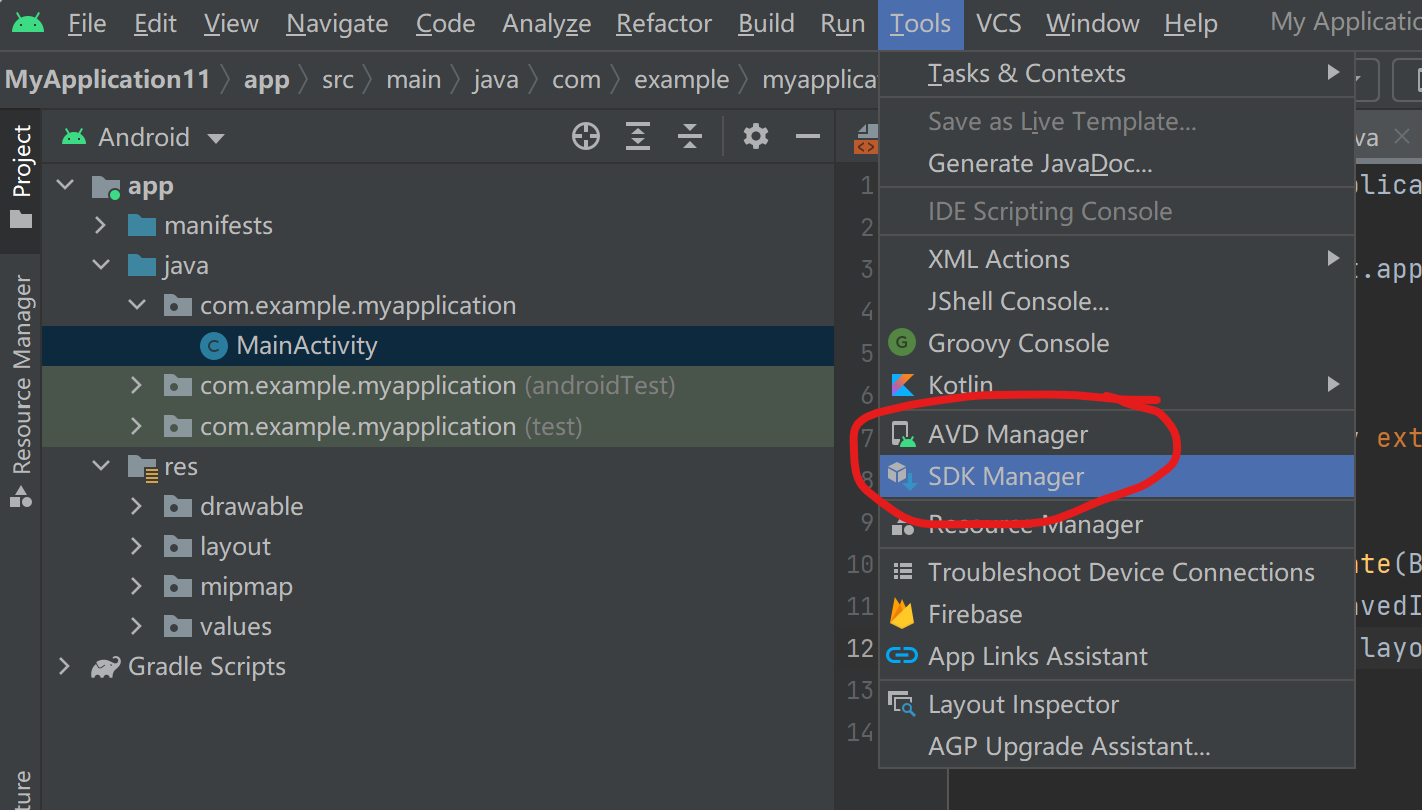
Task: Select the layout folder row
Action: pos(438,547)
